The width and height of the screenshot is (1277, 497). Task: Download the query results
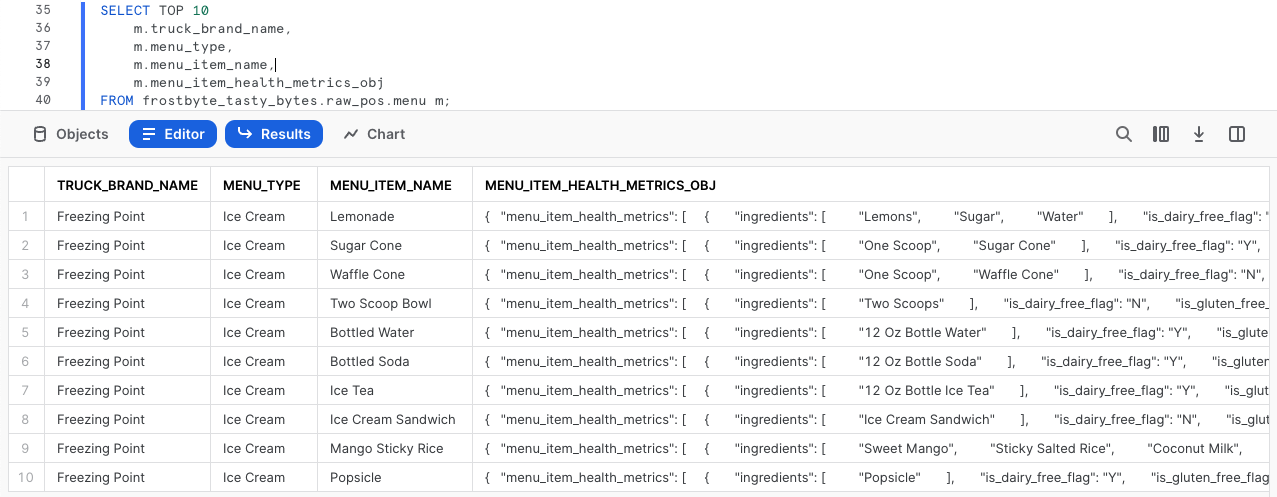point(1199,134)
